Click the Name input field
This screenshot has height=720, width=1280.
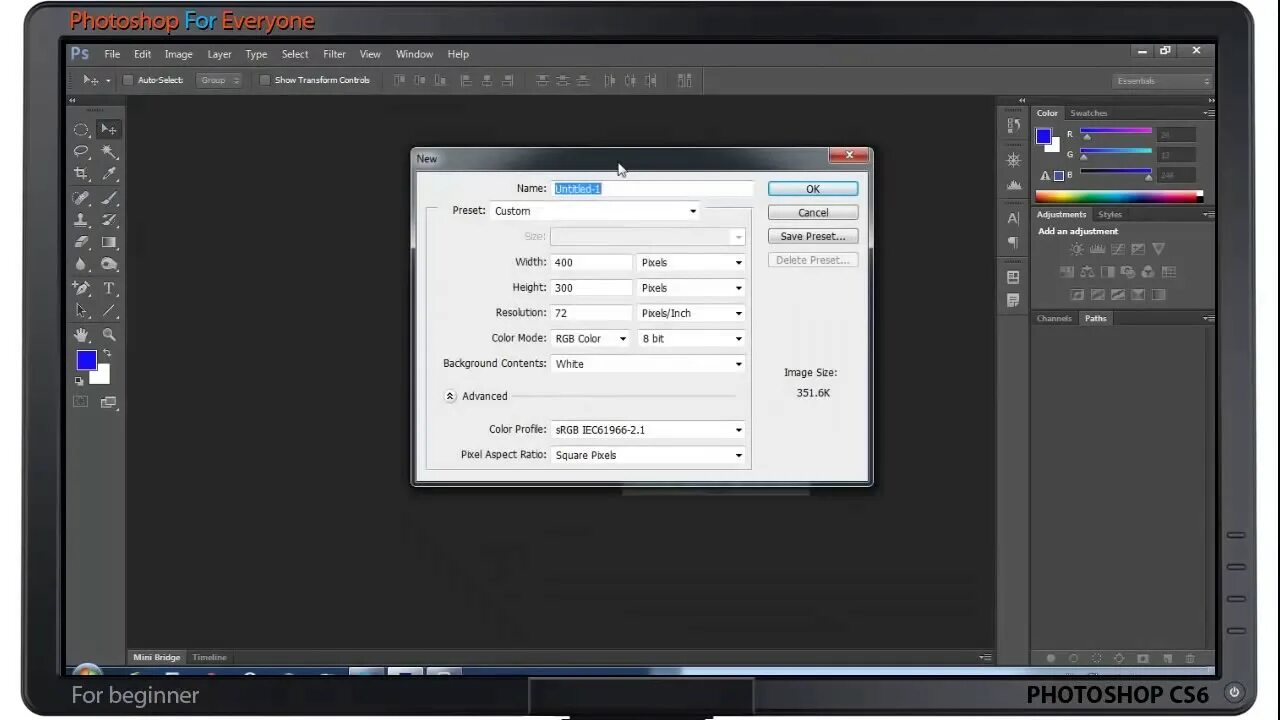[x=652, y=188]
